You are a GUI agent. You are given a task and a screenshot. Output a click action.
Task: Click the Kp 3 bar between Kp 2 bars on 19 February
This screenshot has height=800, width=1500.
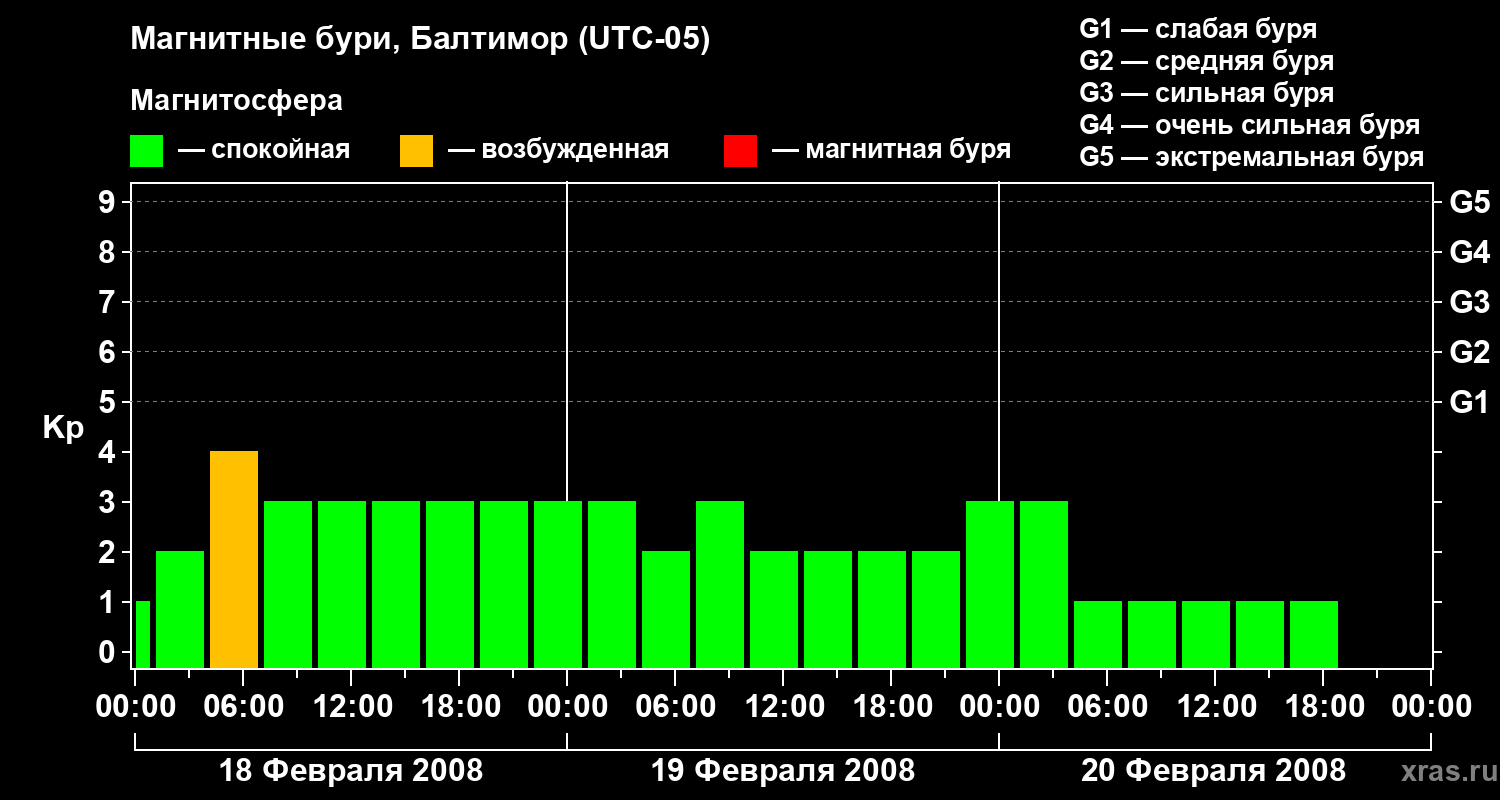click(x=720, y=584)
